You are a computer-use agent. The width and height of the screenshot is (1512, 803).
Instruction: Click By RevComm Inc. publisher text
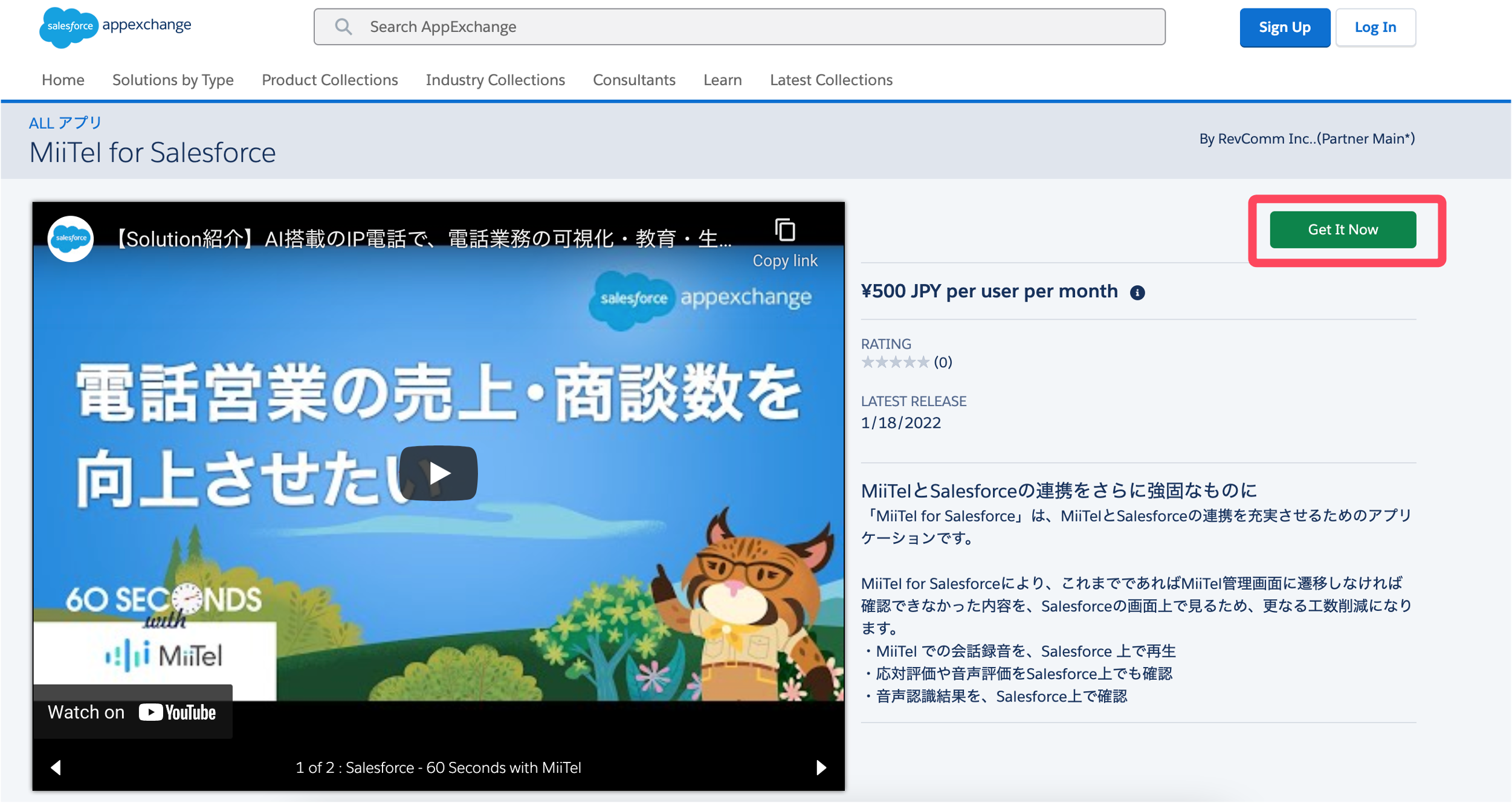[x=1307, y=139]
